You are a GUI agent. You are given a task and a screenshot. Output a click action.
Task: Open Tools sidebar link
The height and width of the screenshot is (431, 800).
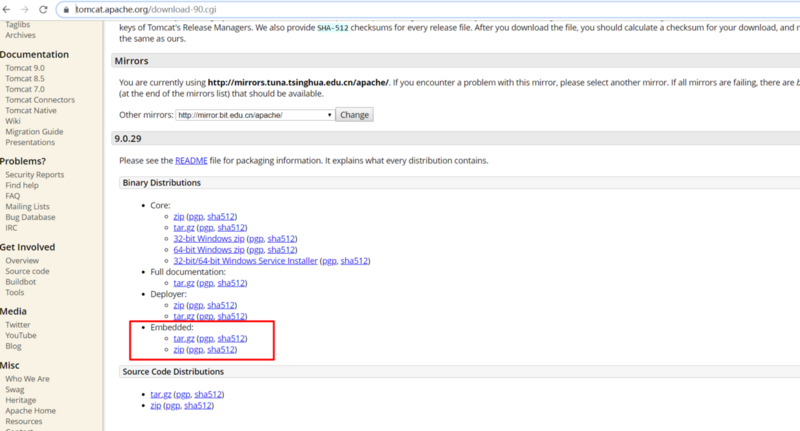15,293
